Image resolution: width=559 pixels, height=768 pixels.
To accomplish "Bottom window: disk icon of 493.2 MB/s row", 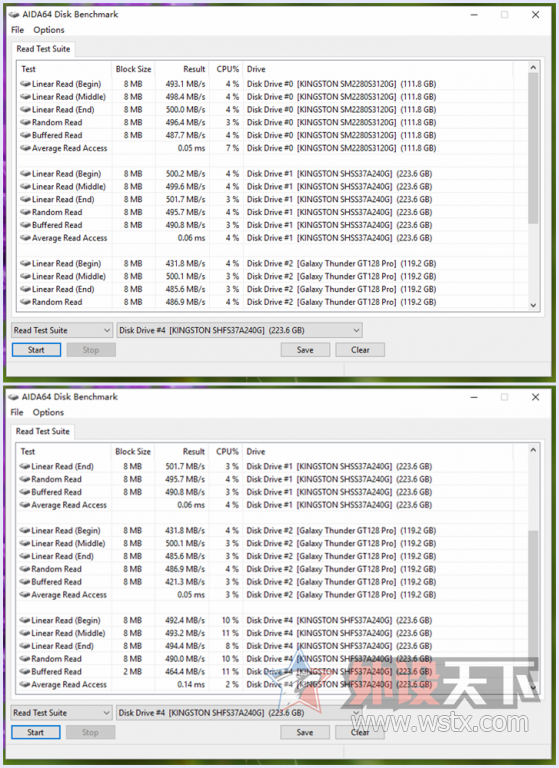I will pos(25,633).
